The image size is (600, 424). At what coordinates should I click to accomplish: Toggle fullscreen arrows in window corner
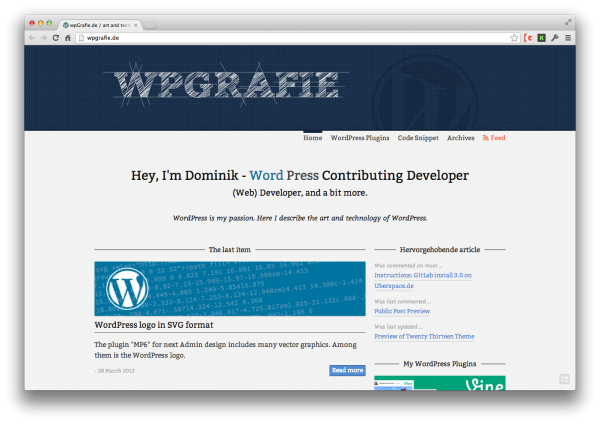[x=568, y=23]
